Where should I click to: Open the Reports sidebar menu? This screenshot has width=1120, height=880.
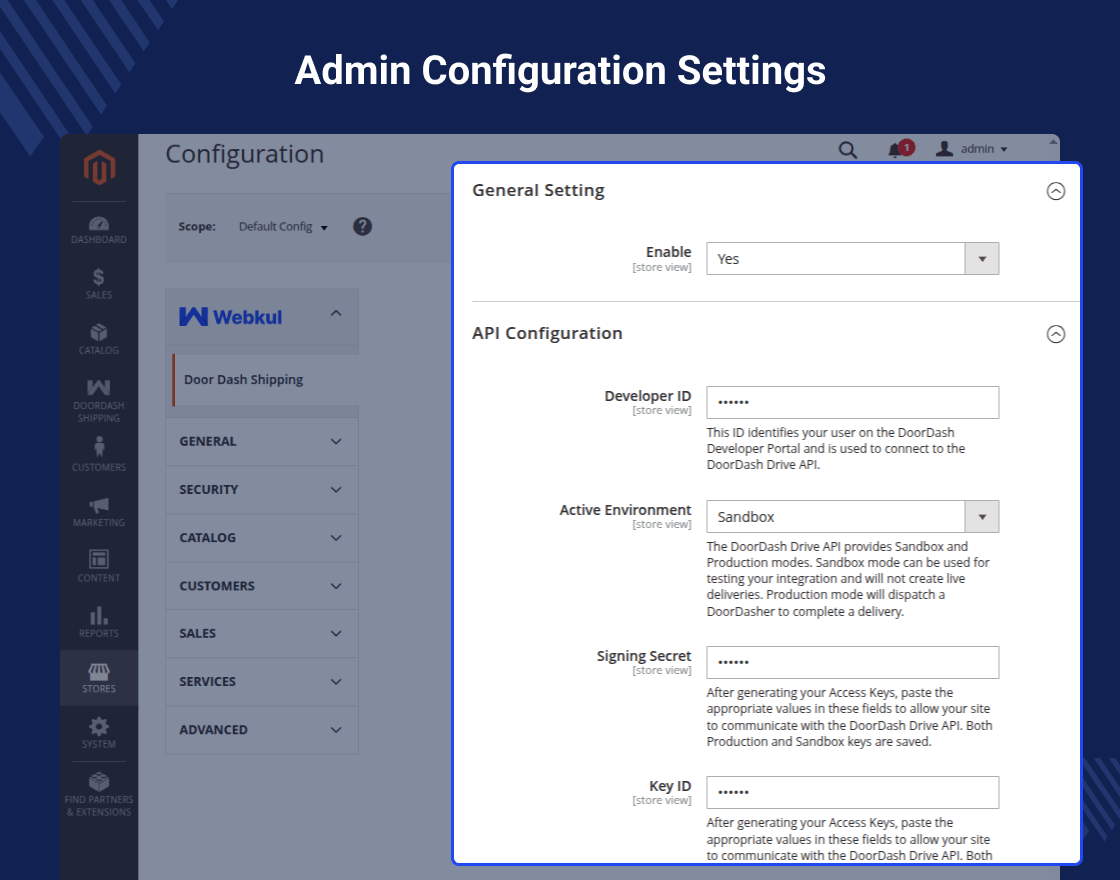99,622
